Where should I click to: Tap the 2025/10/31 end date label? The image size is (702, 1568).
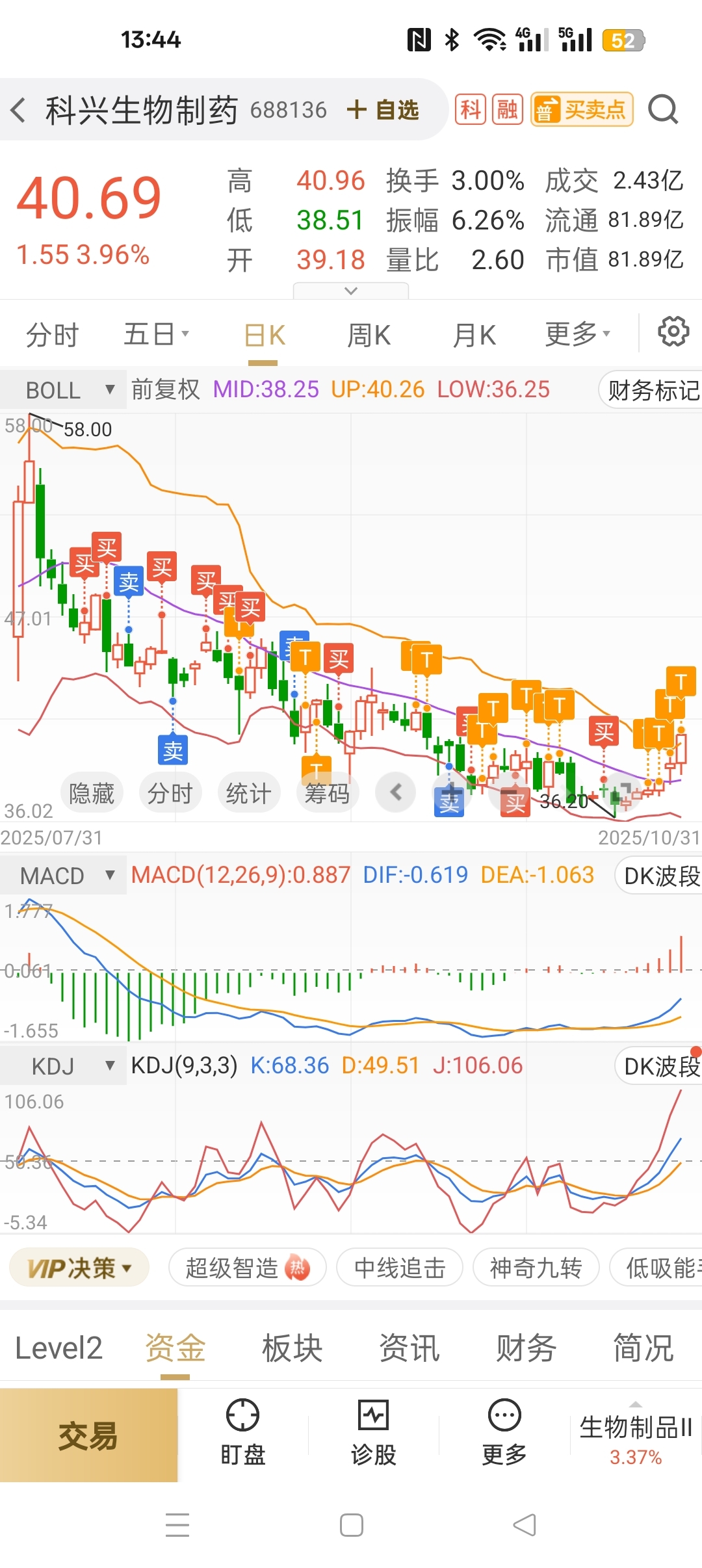(649, 837)
